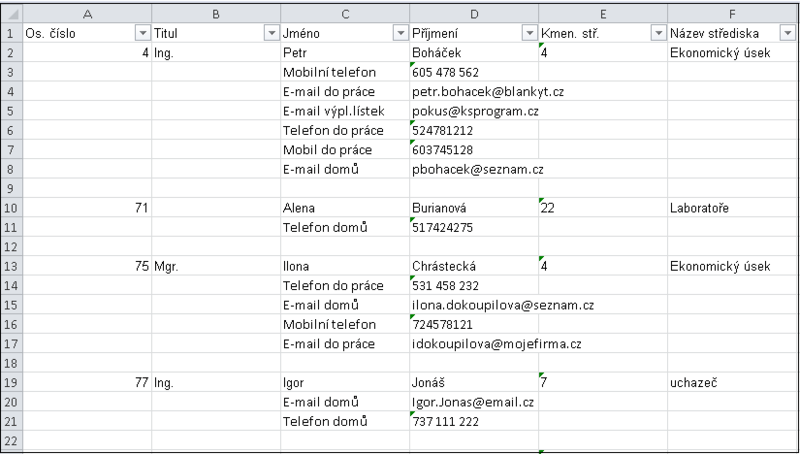800x454 pixels.
Task: Click the email pokus@ksprogram.cz
Action: point(475,111)
